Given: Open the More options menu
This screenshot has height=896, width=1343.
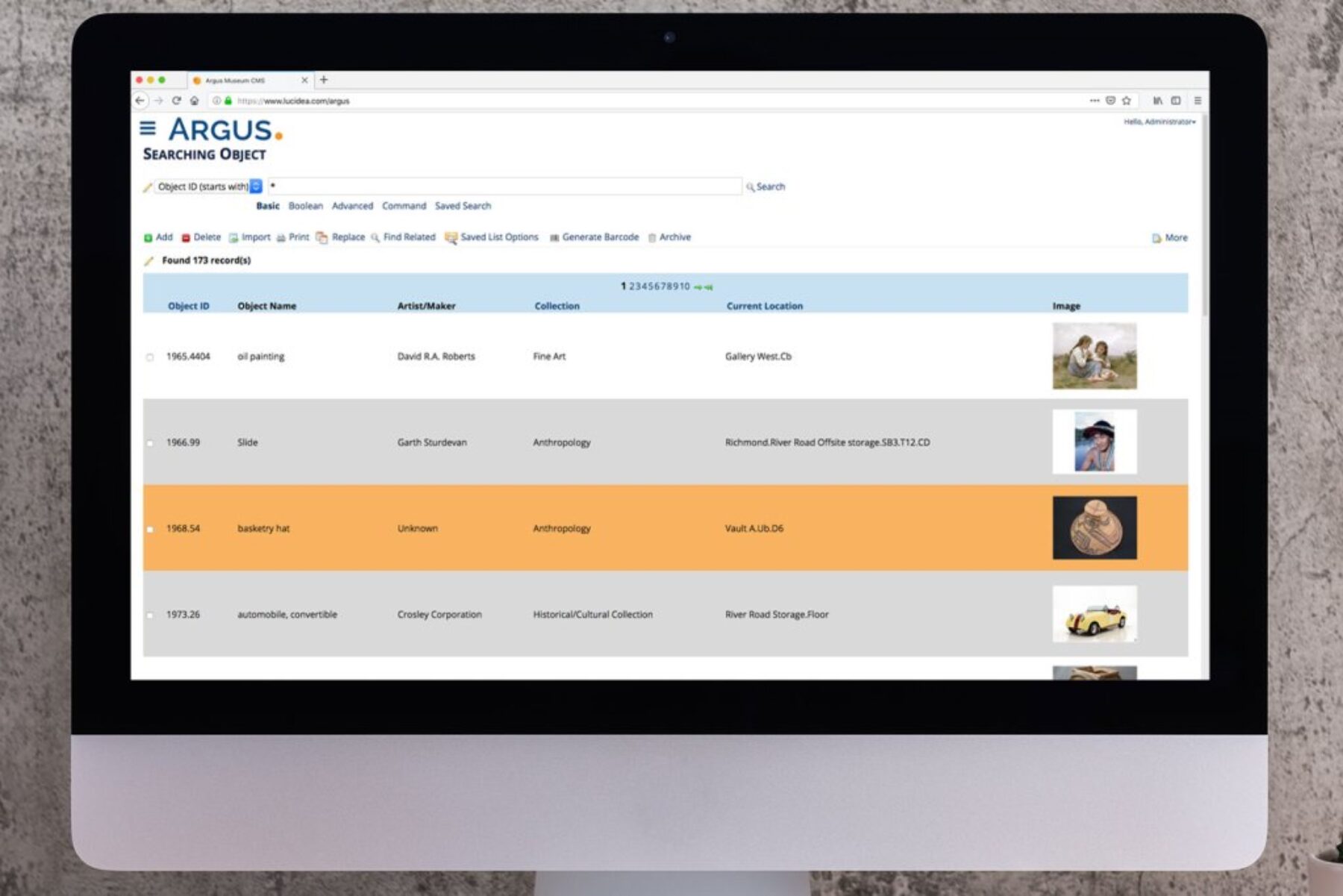Looking at the screenshot, I should 1169,238.
